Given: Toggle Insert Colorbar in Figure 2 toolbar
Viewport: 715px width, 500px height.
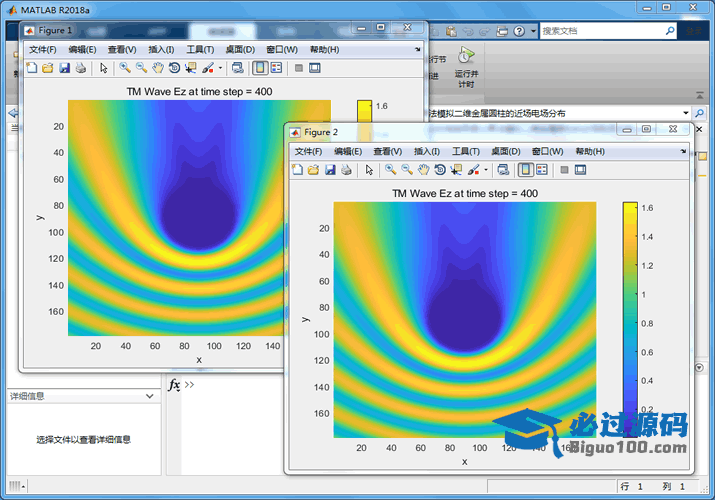Looking at the screenshot, I should (x=525, y=170).
